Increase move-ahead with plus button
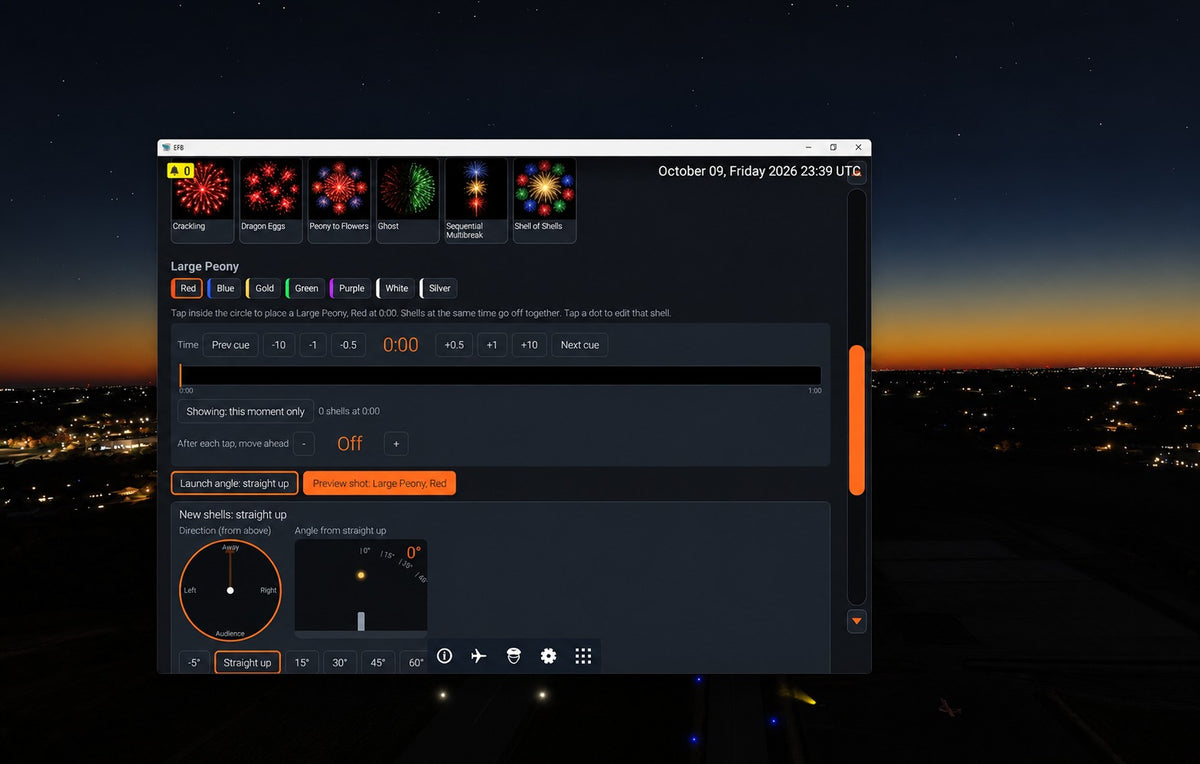 point(396,444)
